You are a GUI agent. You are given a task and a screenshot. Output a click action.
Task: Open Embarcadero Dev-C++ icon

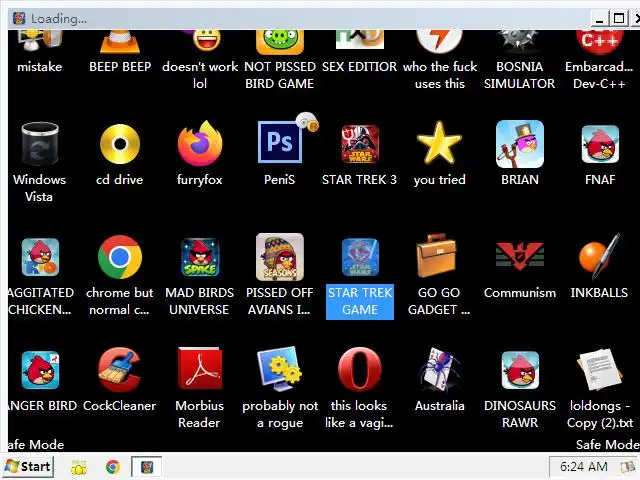coord(600,42)
